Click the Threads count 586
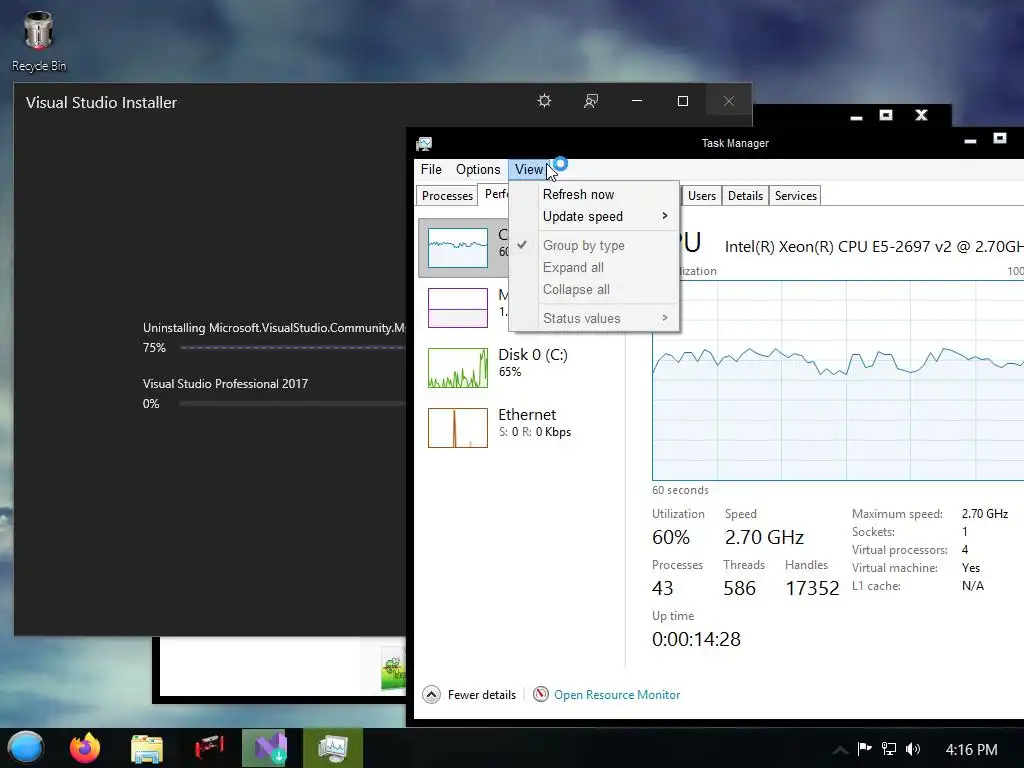 (x=739, y=588)
